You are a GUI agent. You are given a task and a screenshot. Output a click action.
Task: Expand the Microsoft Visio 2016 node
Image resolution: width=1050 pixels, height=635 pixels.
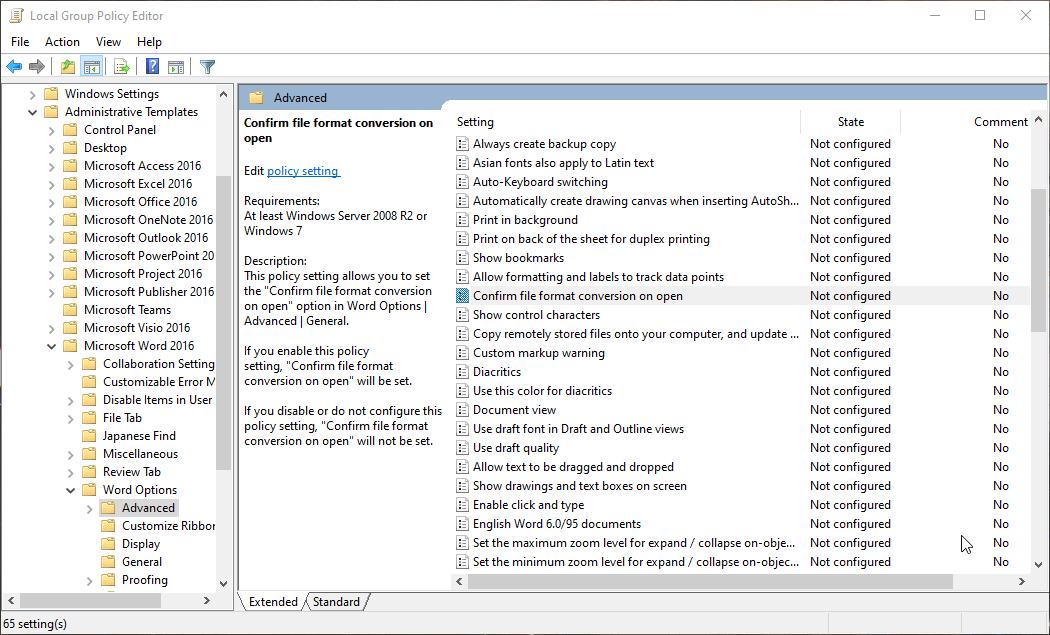(x=52, y=329)
